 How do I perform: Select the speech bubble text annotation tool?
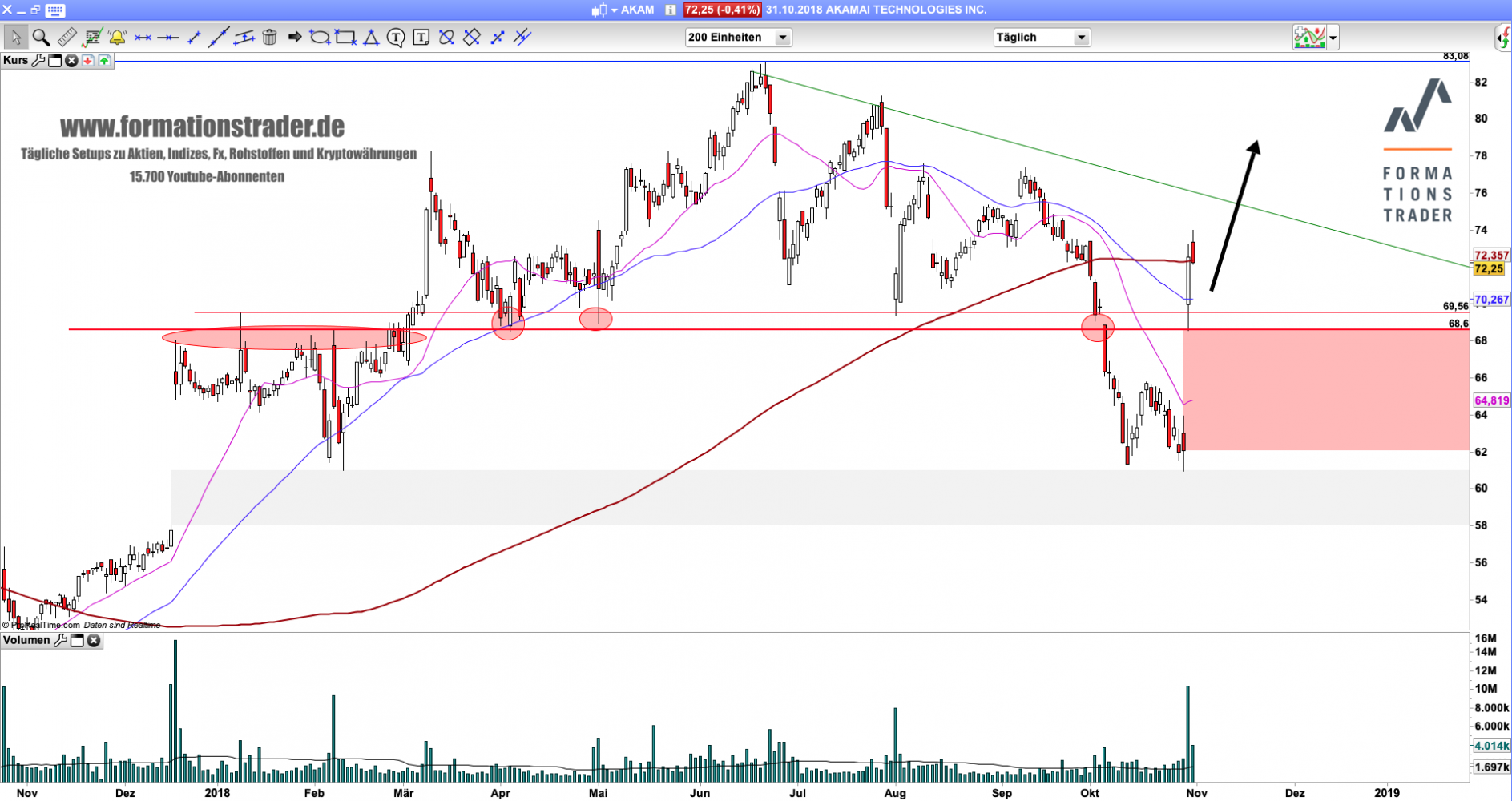[x=396, y=38]
